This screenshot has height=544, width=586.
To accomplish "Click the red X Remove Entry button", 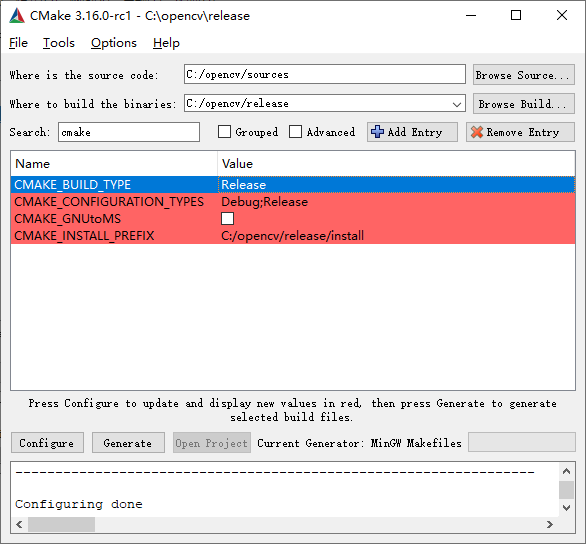I will pyautogui.click(x=520, y=132).
